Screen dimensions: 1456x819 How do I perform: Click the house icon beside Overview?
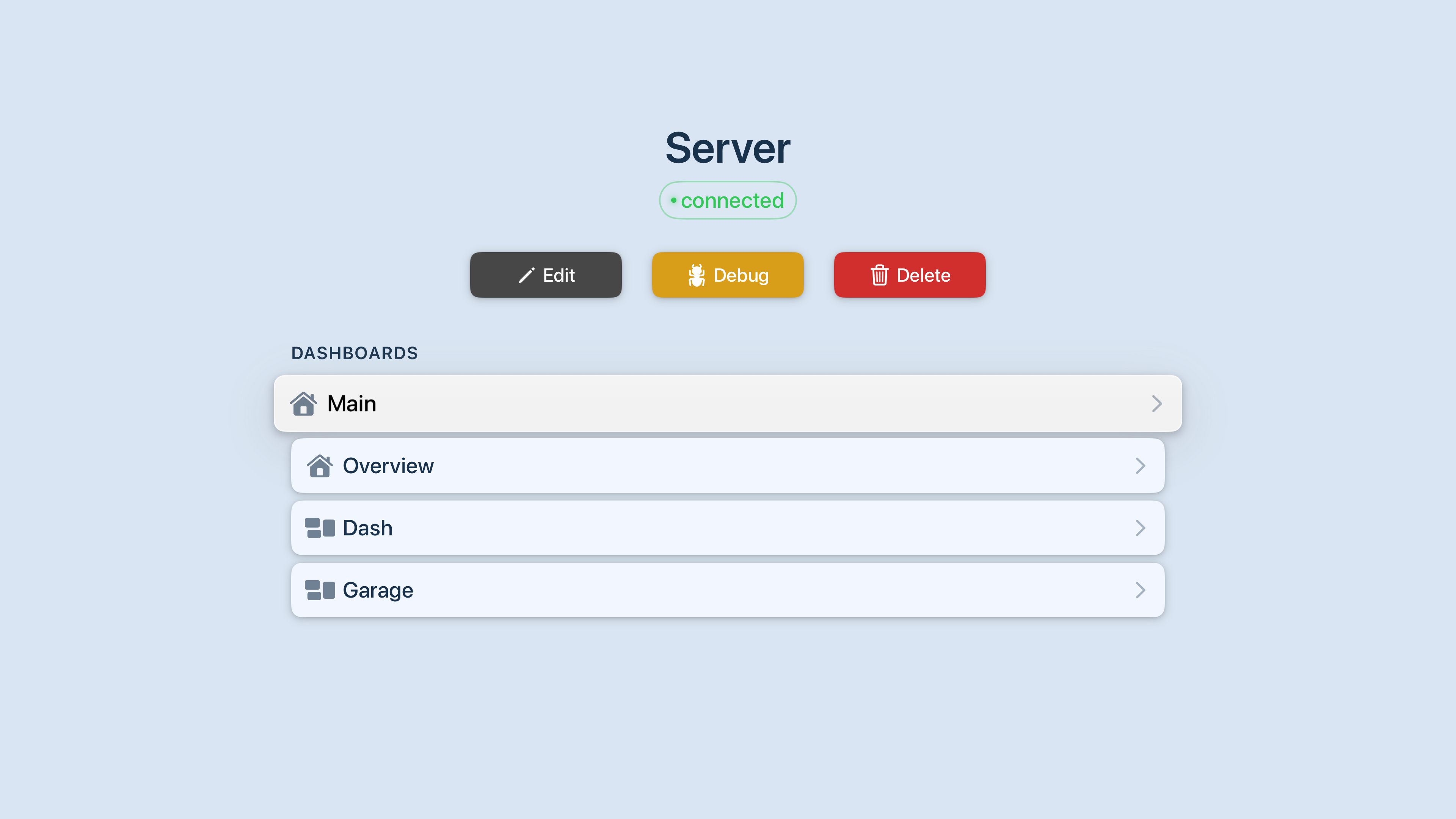(x=320, y=466)
